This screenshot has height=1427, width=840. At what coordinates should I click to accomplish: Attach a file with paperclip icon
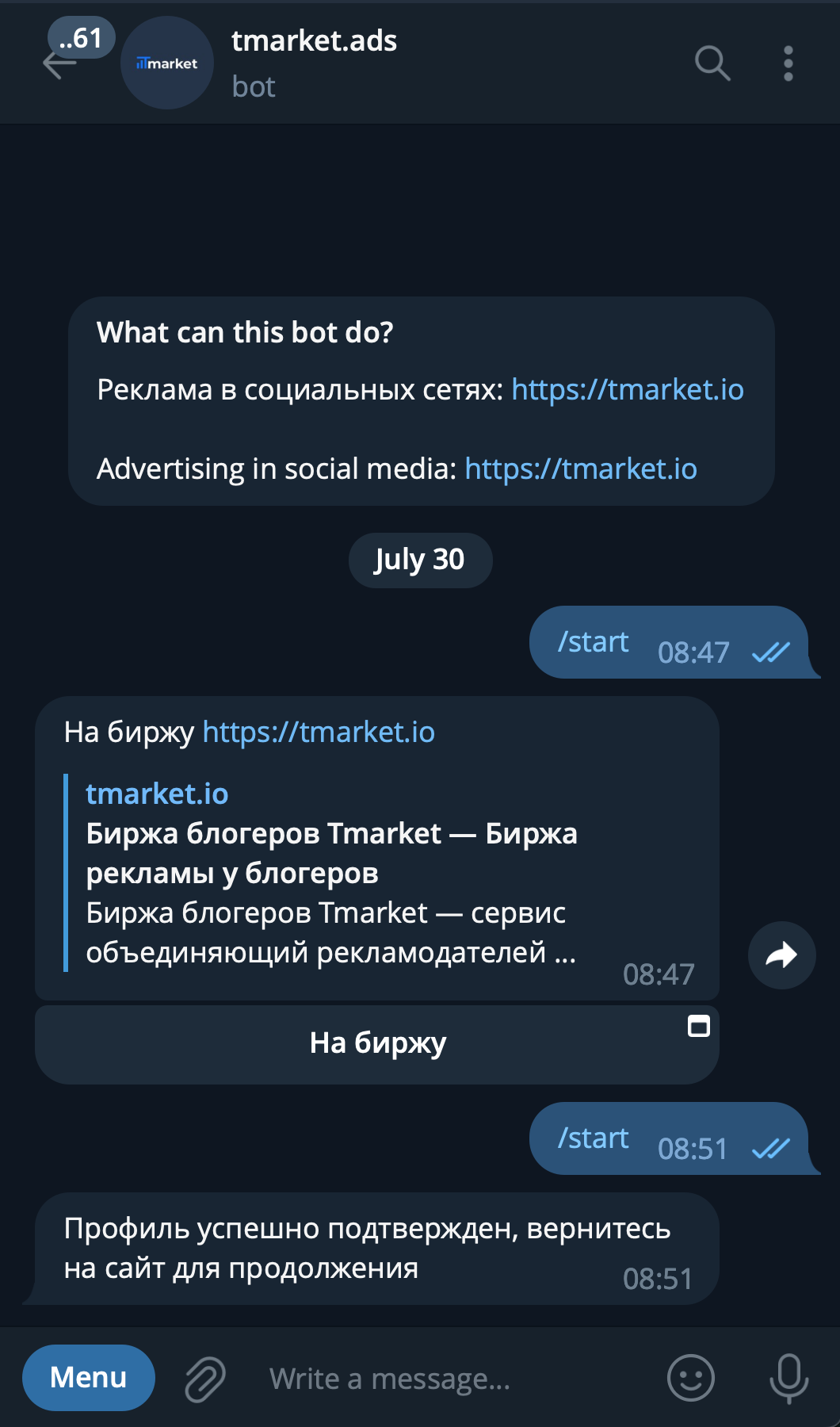point(205,1379)
